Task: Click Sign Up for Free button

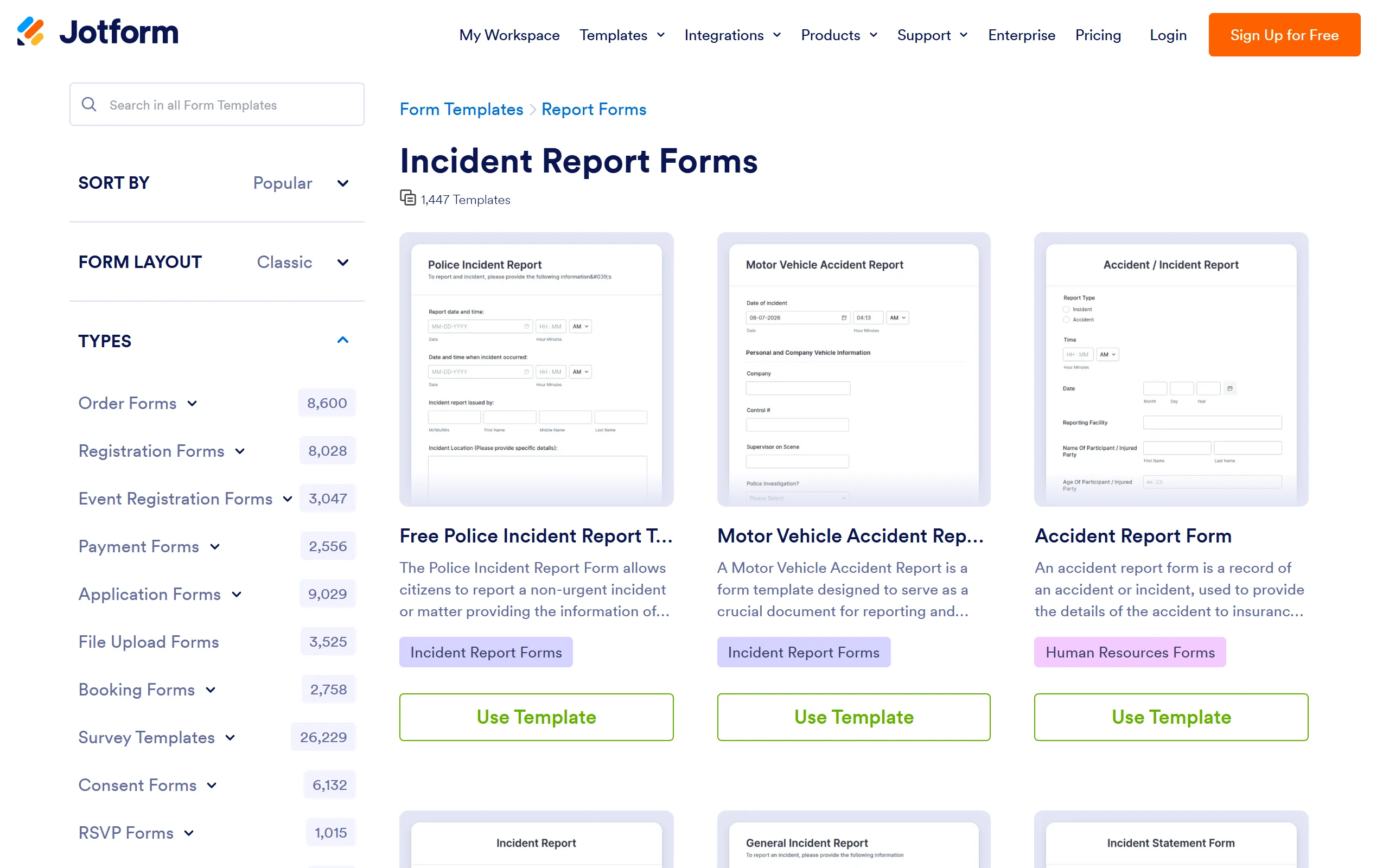Action: [1284, 35]
